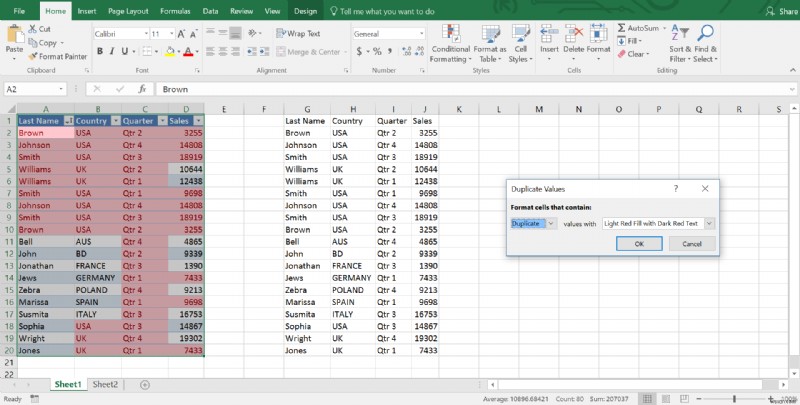Viewport: 800px width, 405px height.
Task: Click Merge & Center
Action: [x=309, y=52]
